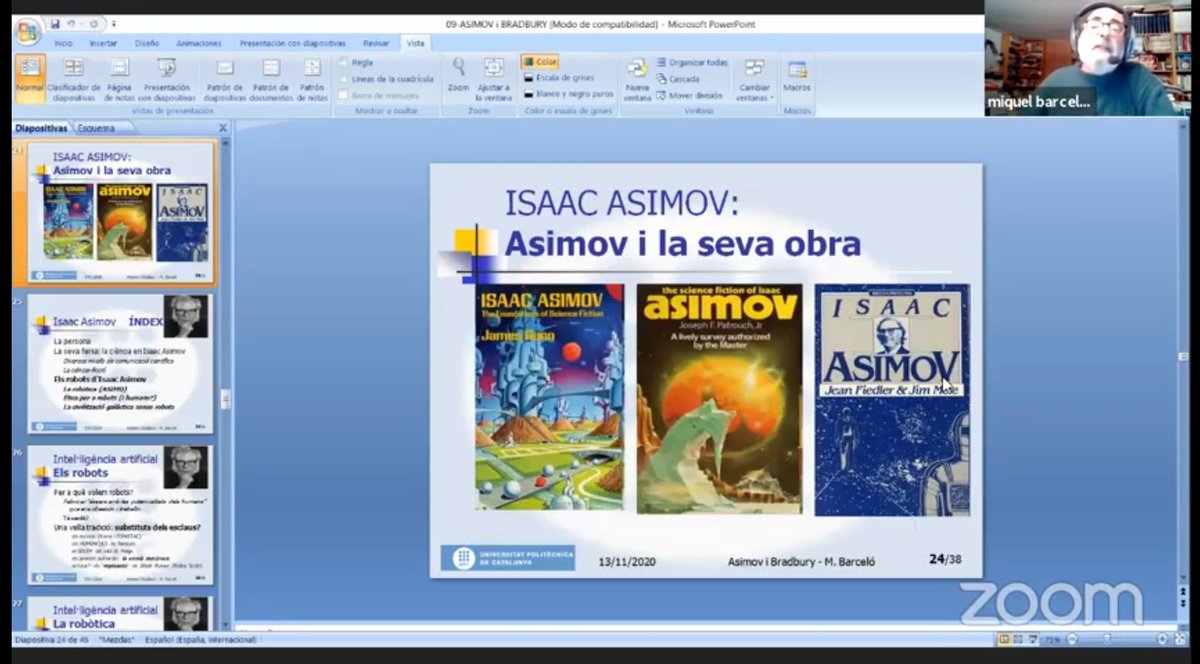Click the Office button logo
Image resolution: width=1200 pixels, height=664 pixels.
(x=27, y=31)
